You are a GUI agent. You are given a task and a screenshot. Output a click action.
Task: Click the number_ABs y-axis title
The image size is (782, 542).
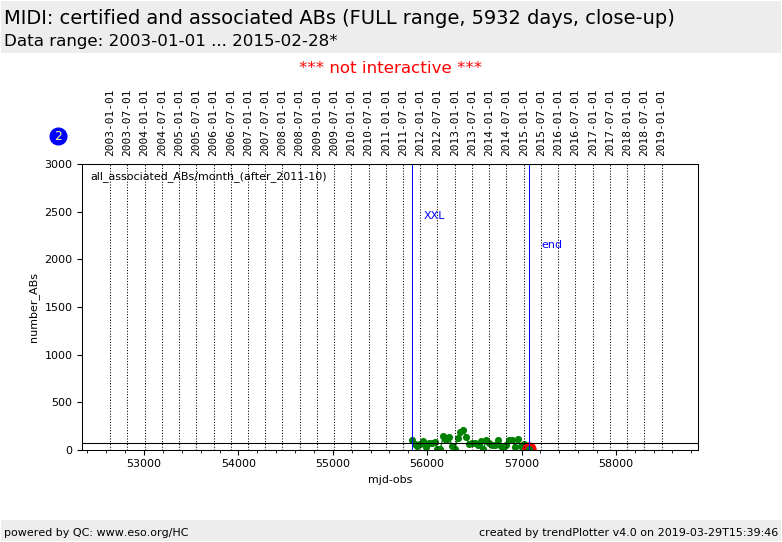pos(34,308)
